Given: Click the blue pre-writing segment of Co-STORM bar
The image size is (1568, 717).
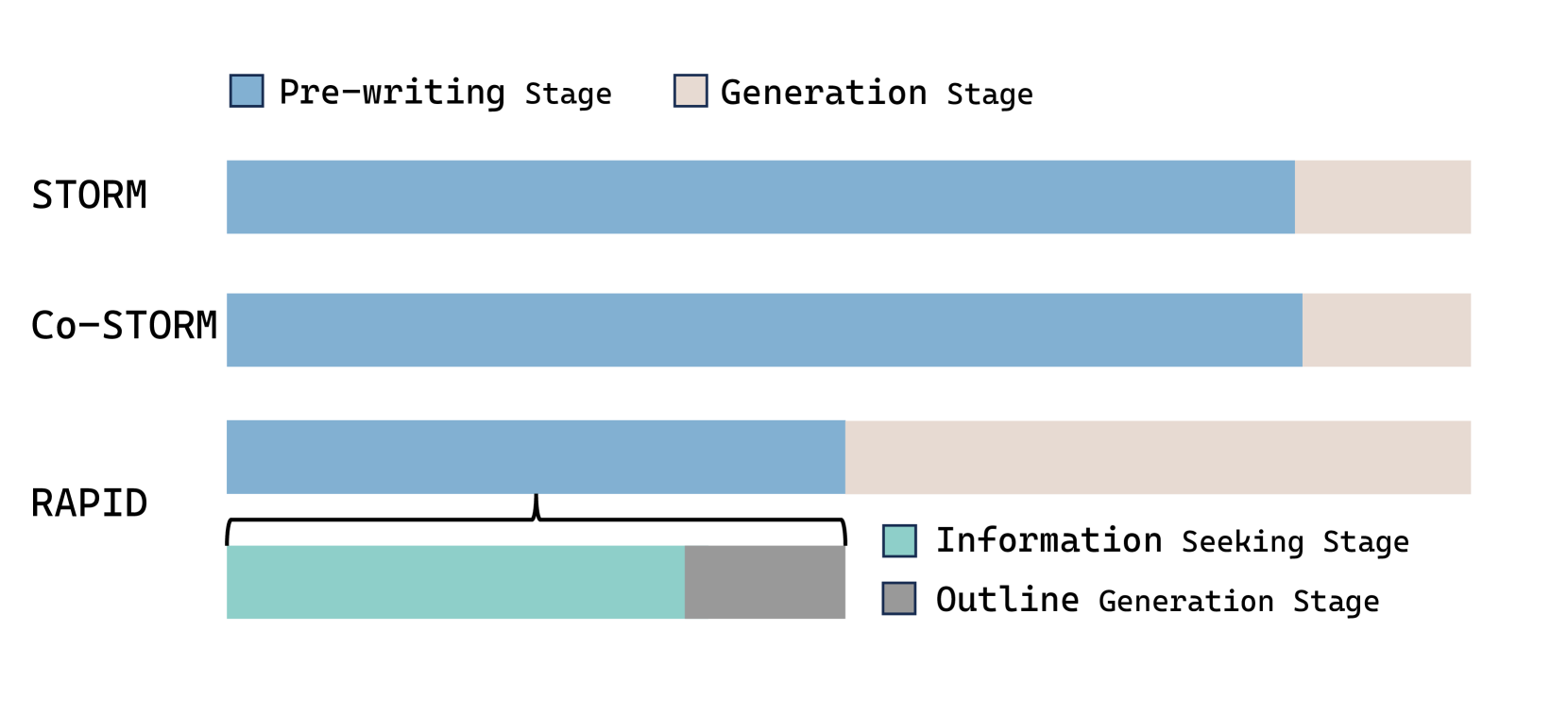Looking at the screenshot, I should [x=764, y=330].
